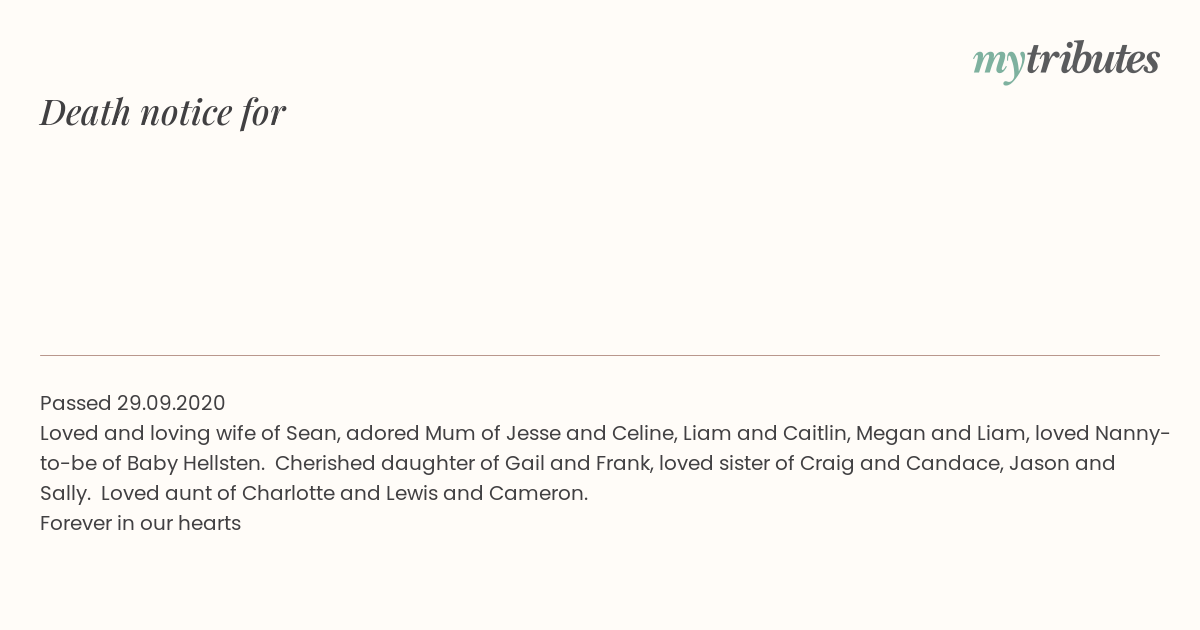The image size is (1200, 630).
Task: Click the text 'Lewis and Cameron'
Action: 487,493
